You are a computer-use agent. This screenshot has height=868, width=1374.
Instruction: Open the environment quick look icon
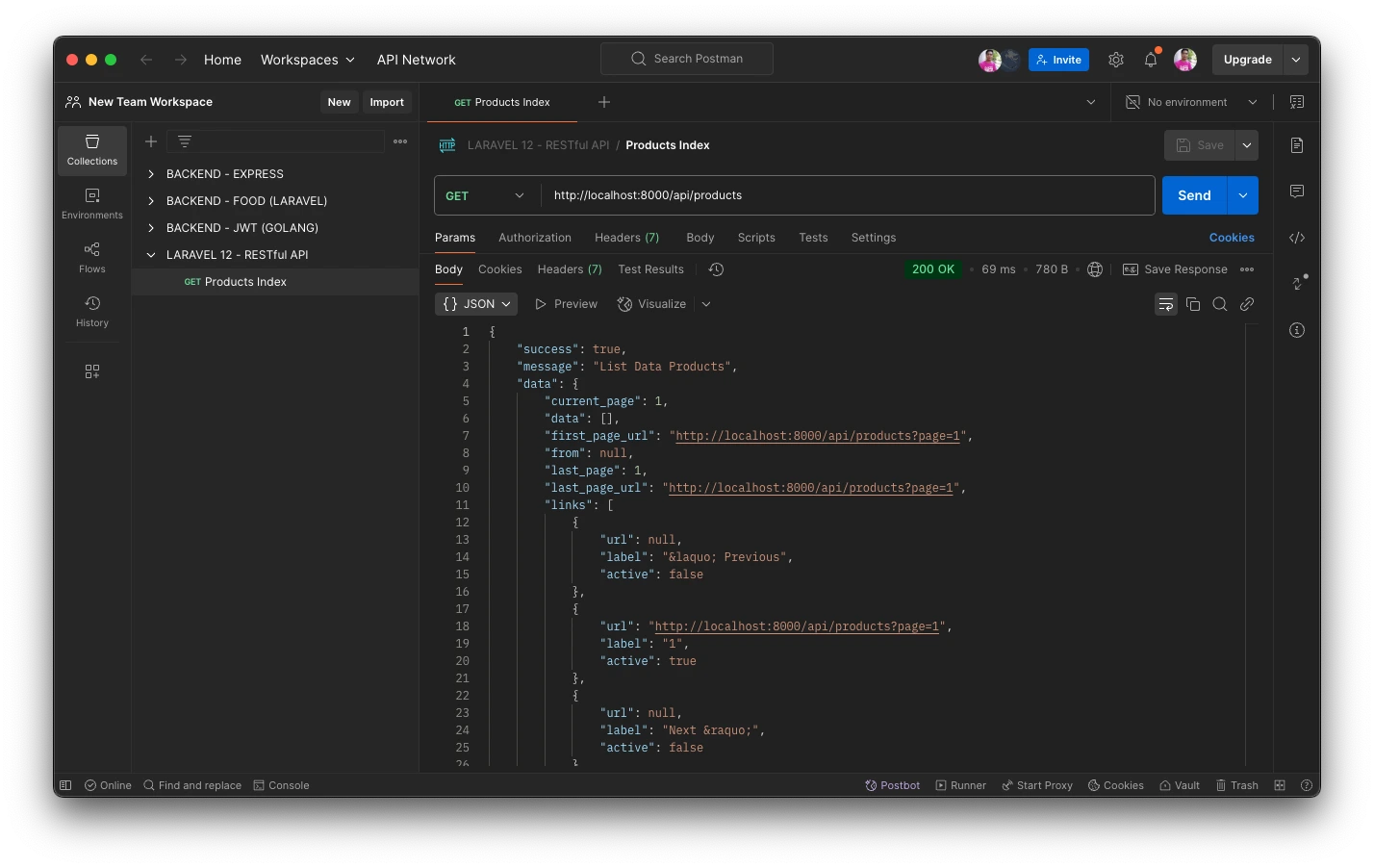(1297, 102)
